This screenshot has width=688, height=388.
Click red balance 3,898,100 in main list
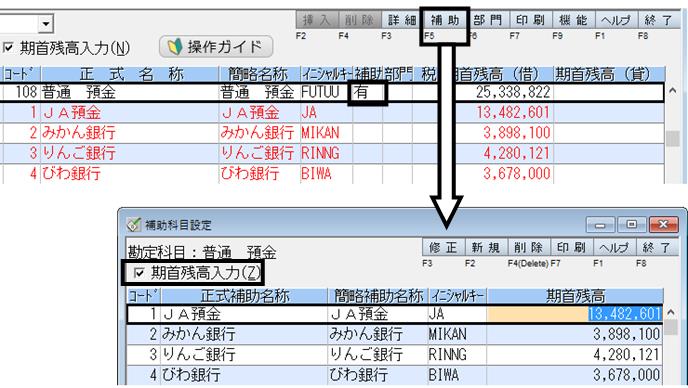516,133
